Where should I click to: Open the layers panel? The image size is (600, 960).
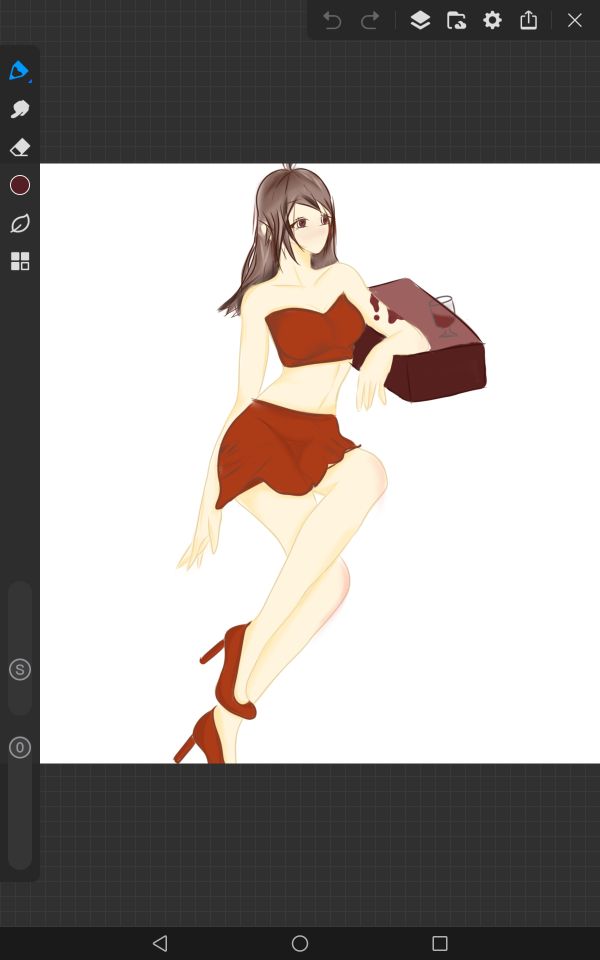420,20
